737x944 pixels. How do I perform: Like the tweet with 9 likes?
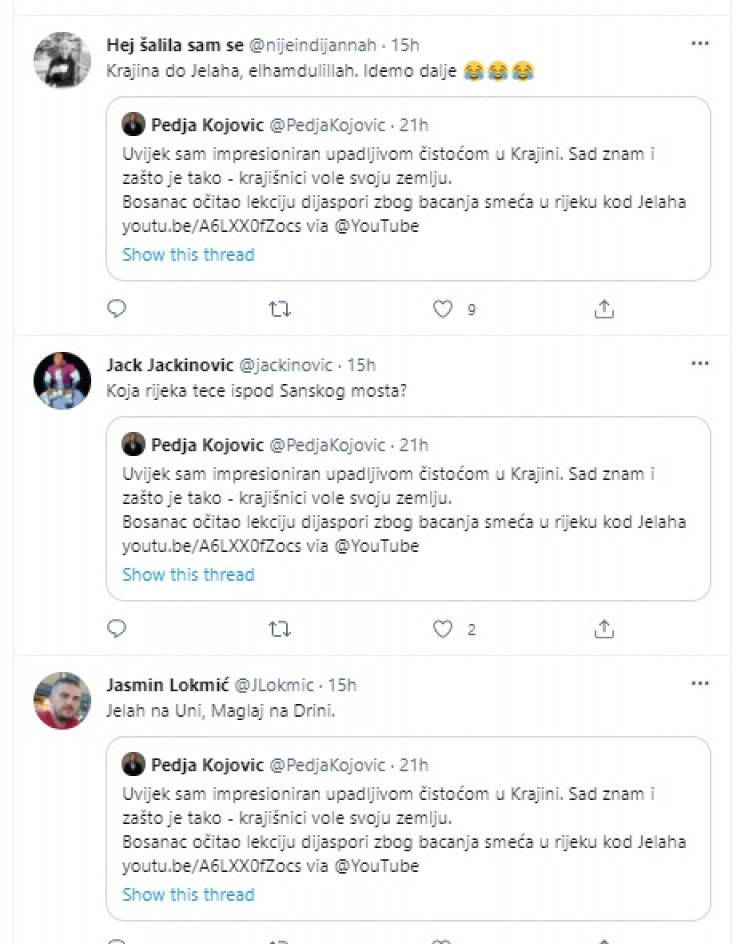click(x=443, y=309)
